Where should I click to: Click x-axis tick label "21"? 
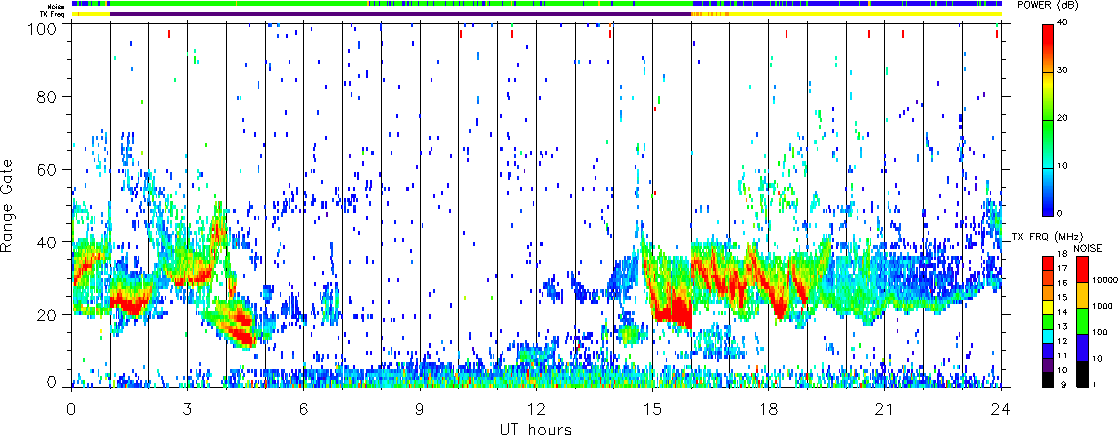click(x=885, y=409)
